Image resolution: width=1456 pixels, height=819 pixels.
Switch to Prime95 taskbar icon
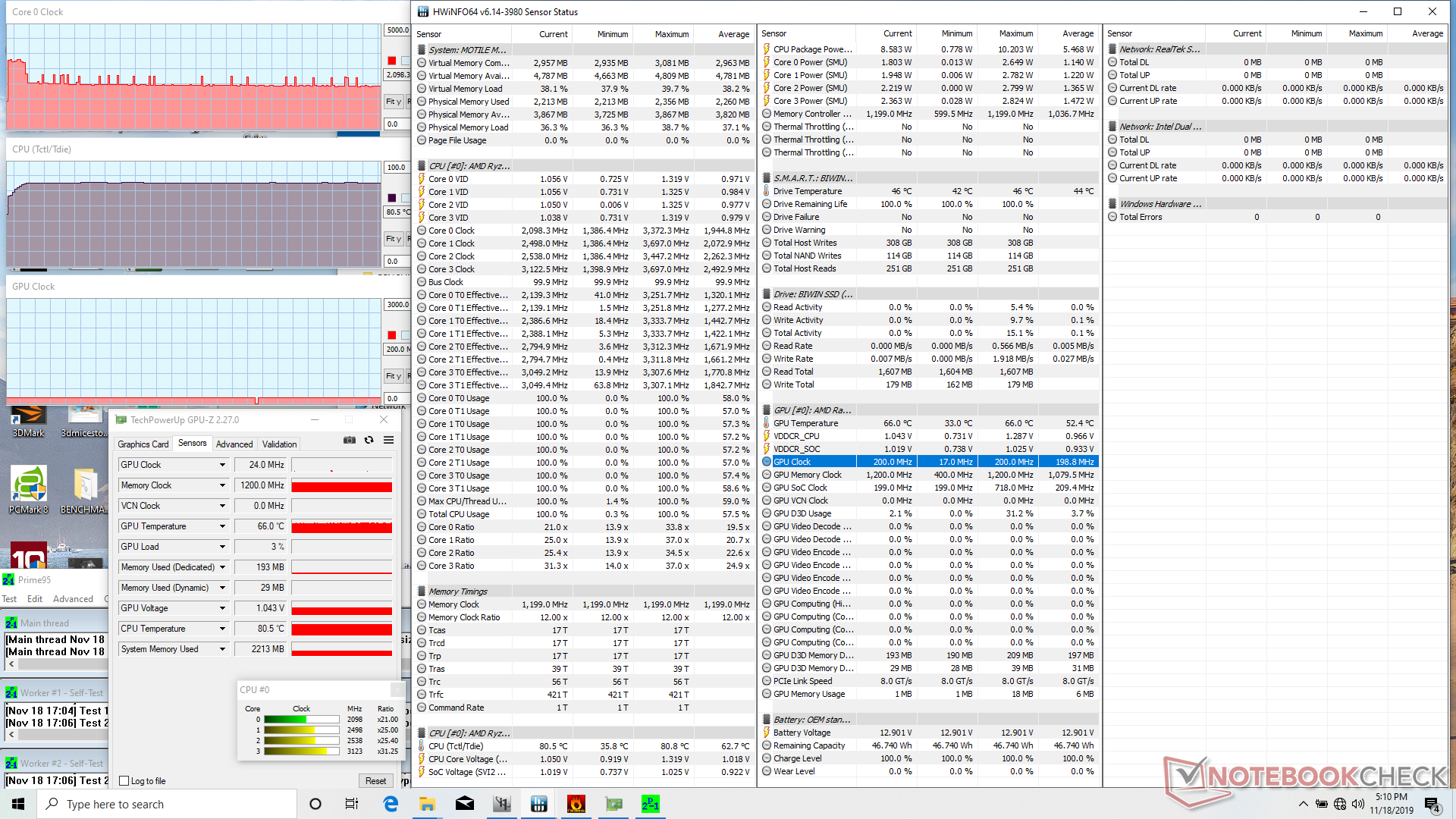pos(651,804)
